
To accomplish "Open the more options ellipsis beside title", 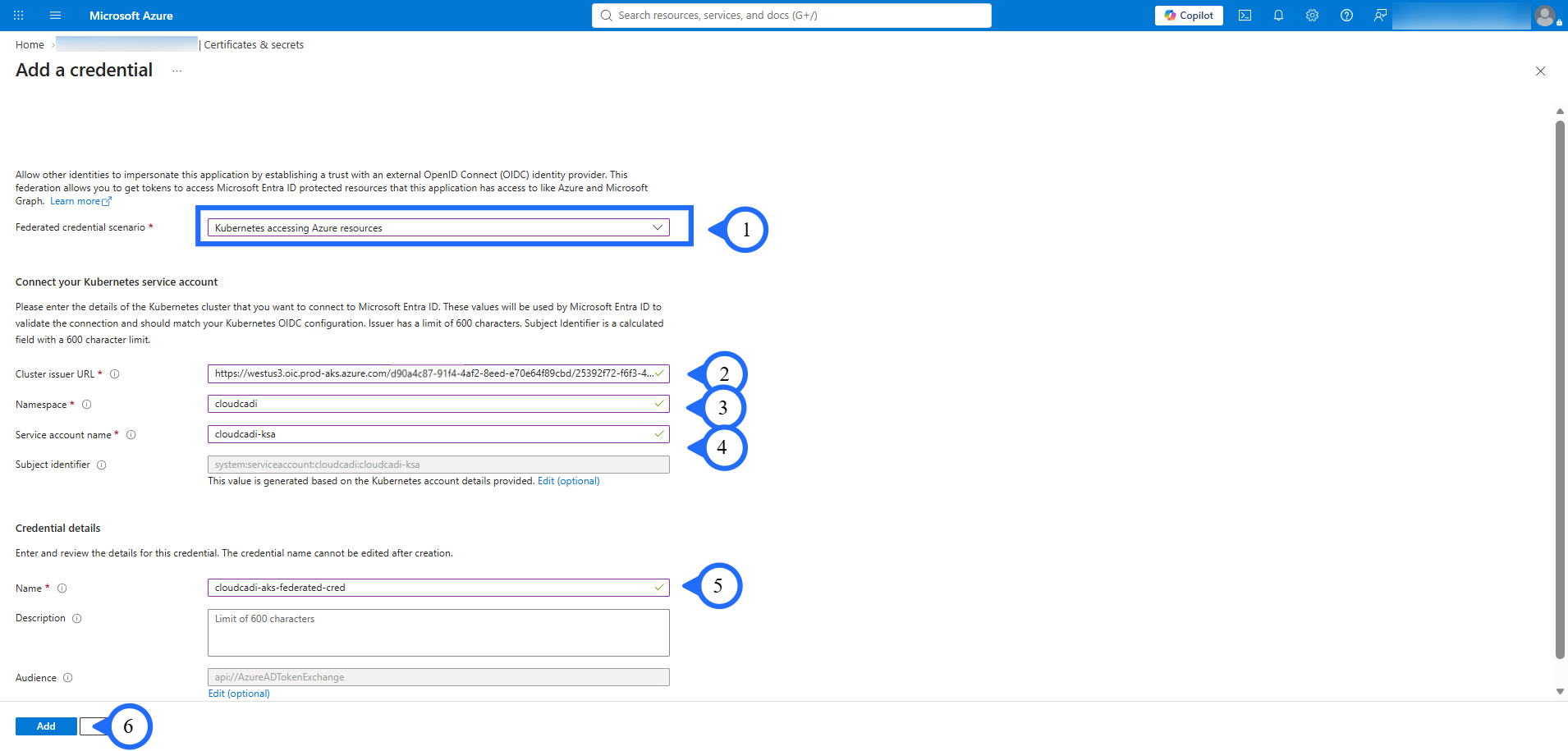I will click(x=177, y=71).
